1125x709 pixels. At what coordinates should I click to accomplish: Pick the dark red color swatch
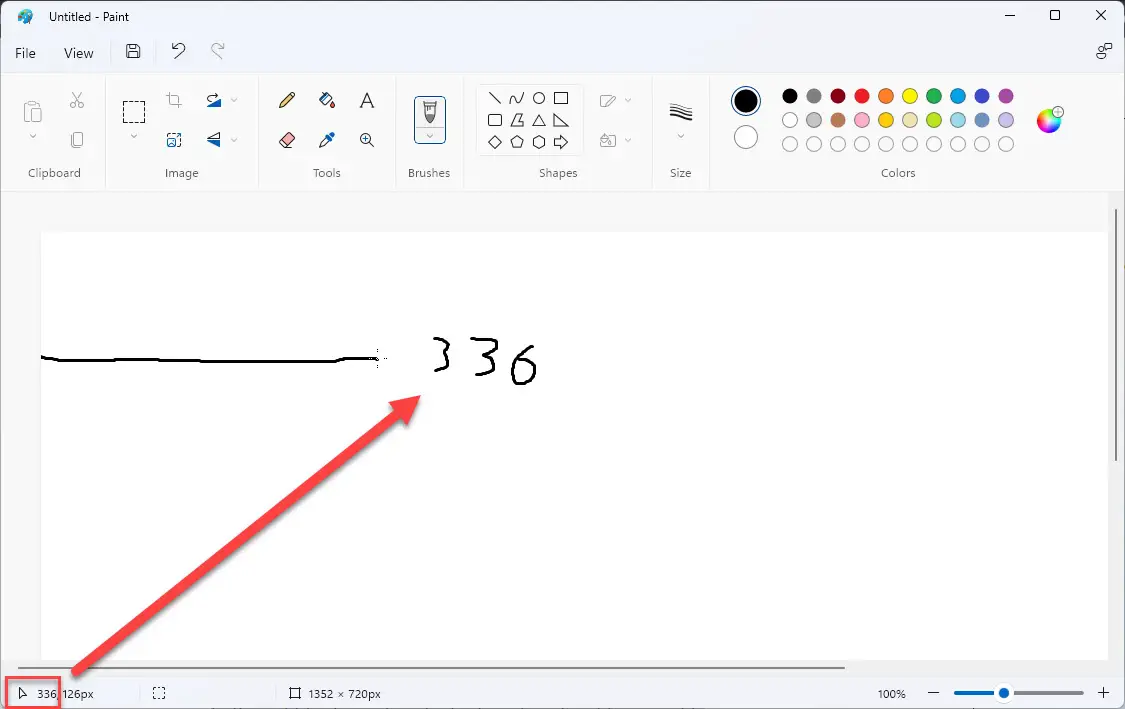(x=838, y=96)
